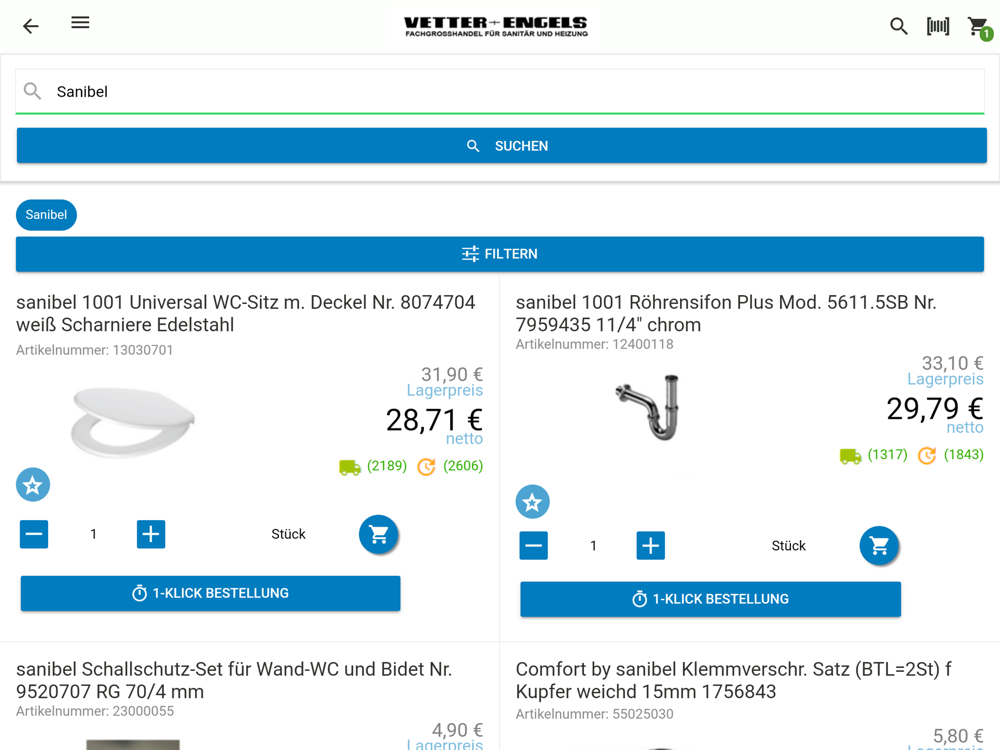
Task: Open the shopping cart
Action: 980,27
